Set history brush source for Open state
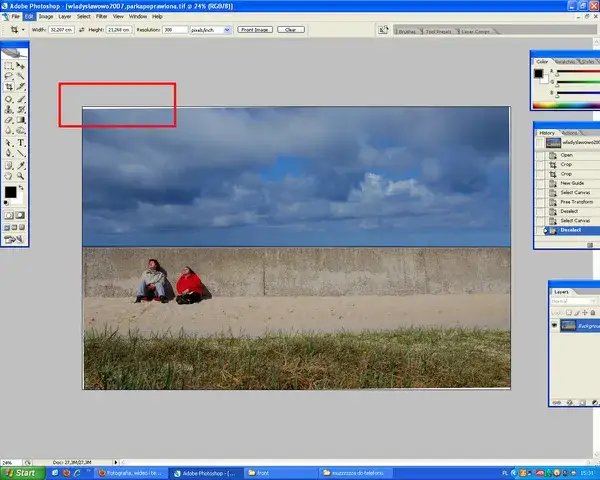Viewport: 600px width, 480px height. tap(540, 155)
